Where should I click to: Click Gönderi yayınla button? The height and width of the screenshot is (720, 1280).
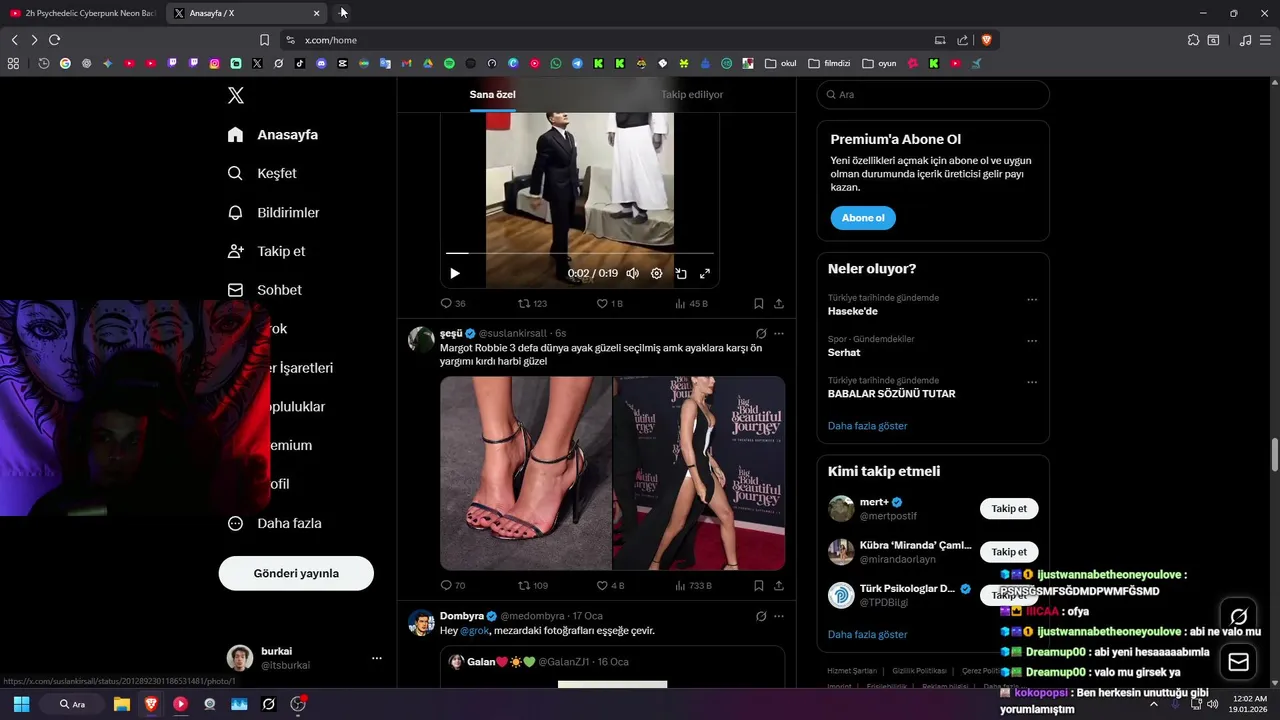click(296, 573)
